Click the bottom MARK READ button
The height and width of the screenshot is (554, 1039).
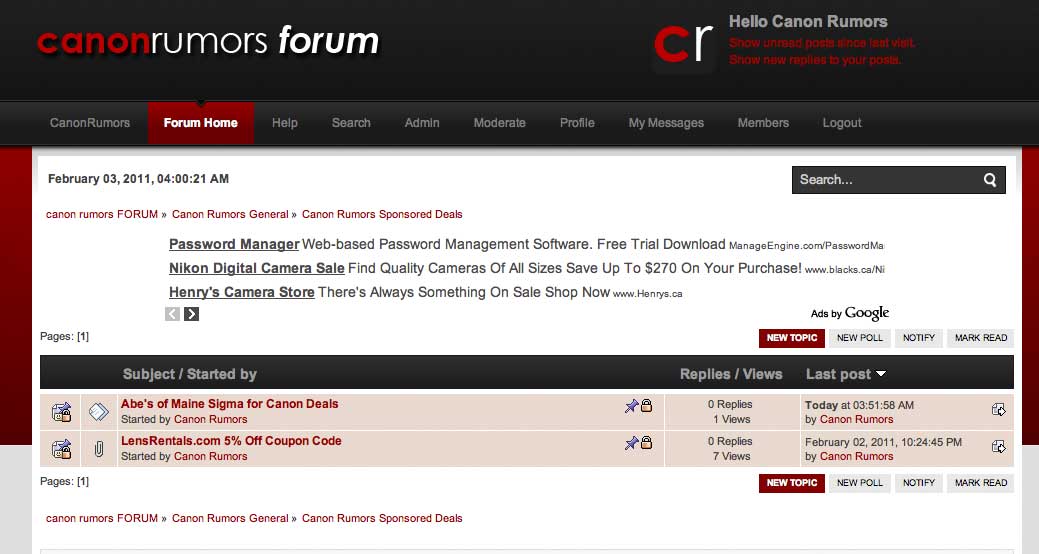(x=981, y=483)
